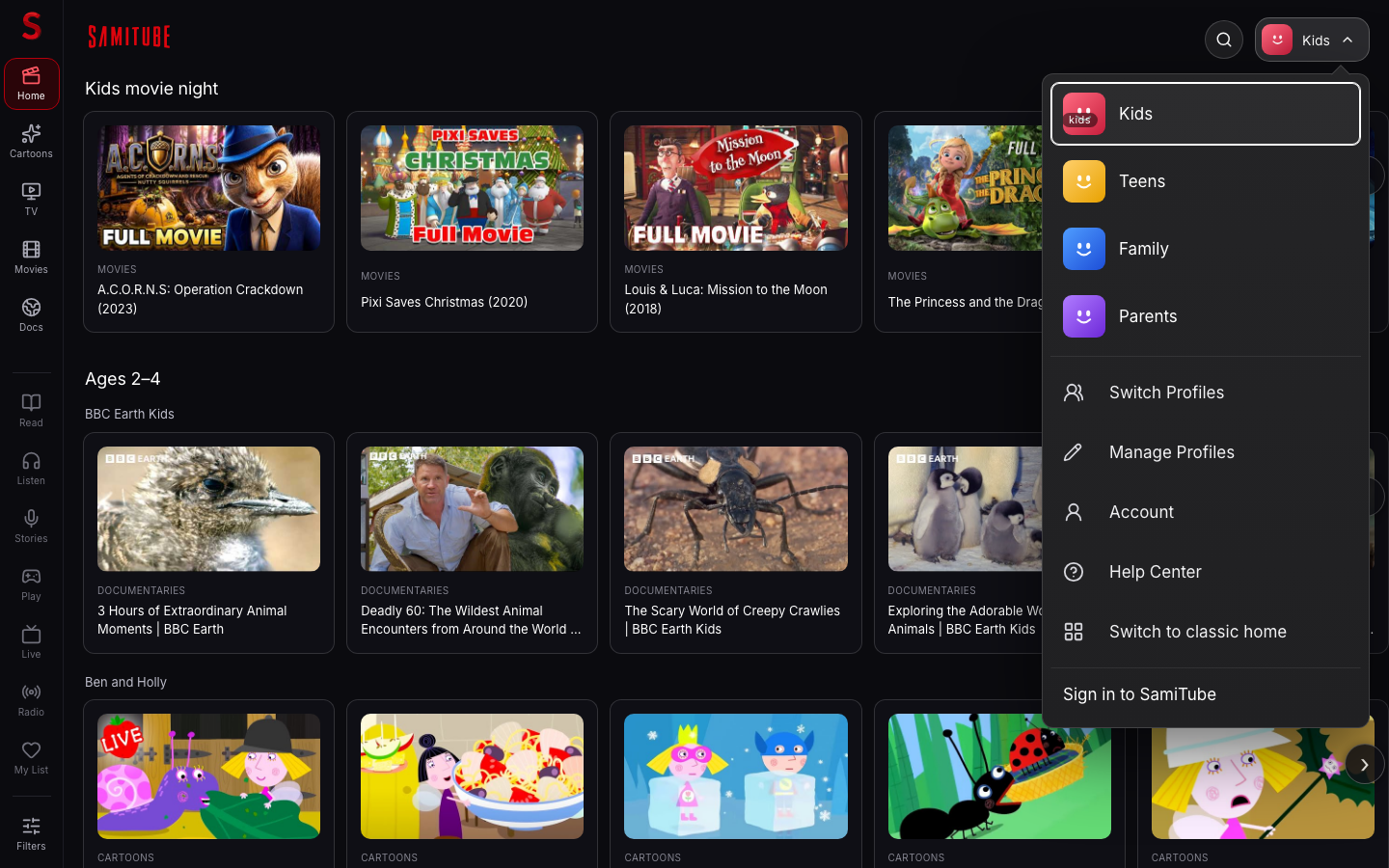Select the Live TV icon
The height and width of the screenshot is (868, 1389).
[x=31, y=642]
